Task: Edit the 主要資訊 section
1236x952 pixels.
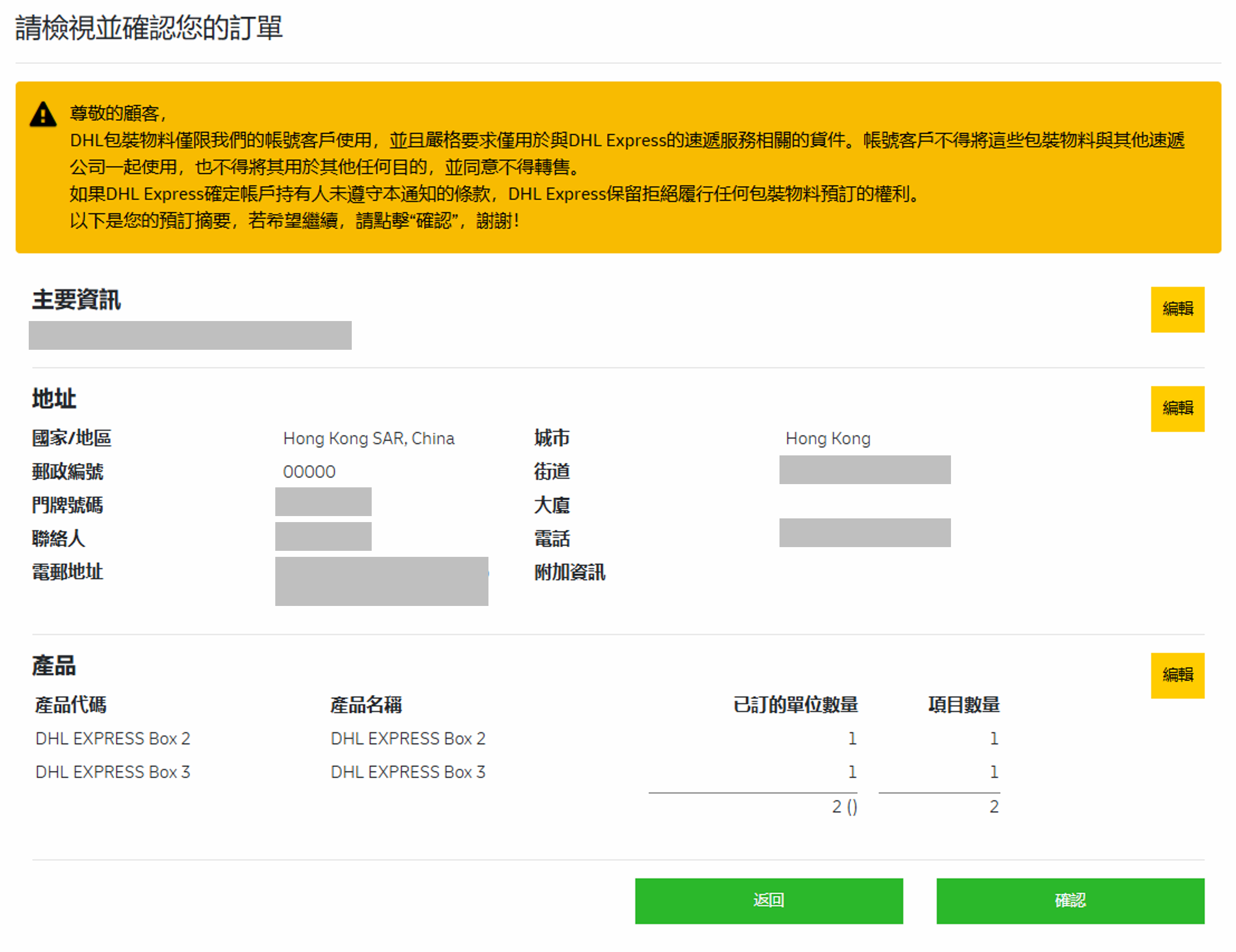Action: tap(1177, 309)
